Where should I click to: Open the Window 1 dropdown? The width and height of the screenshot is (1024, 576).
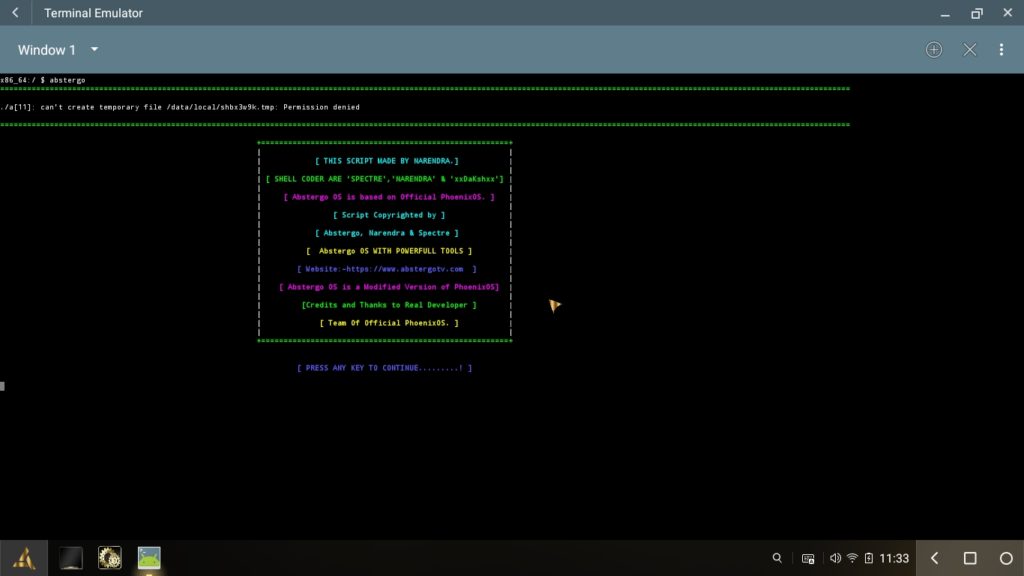point(57,50)
